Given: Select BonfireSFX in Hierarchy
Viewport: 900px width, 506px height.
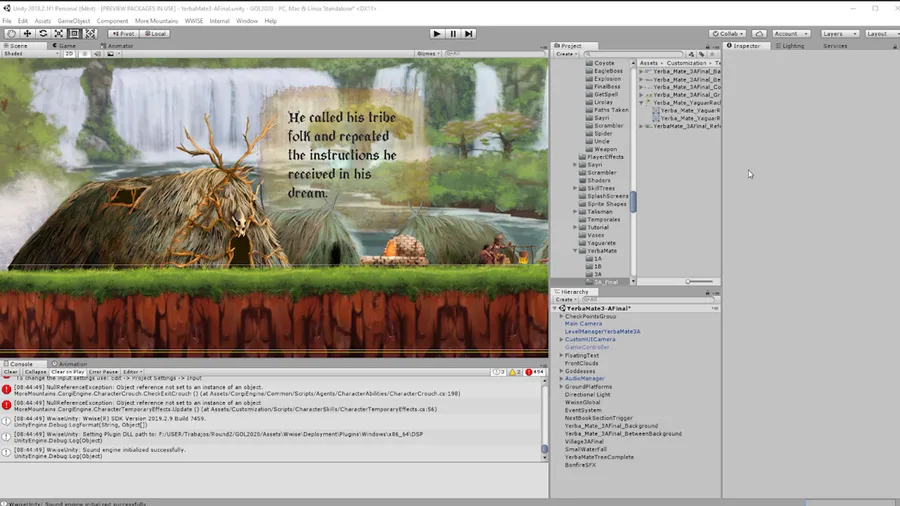Looking at the screenshot, I should pos(580,465).
